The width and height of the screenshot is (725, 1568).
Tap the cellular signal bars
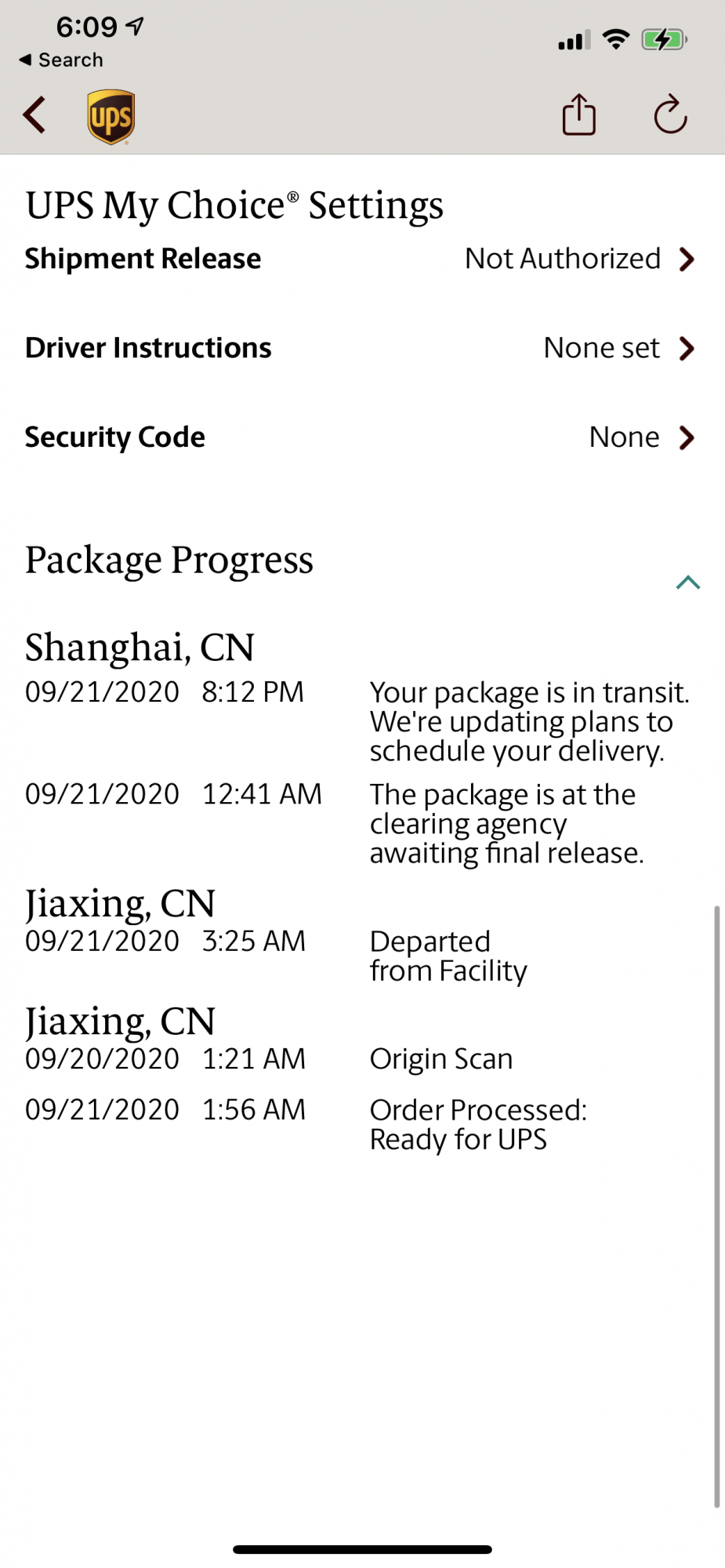click(x=574, y=40)
